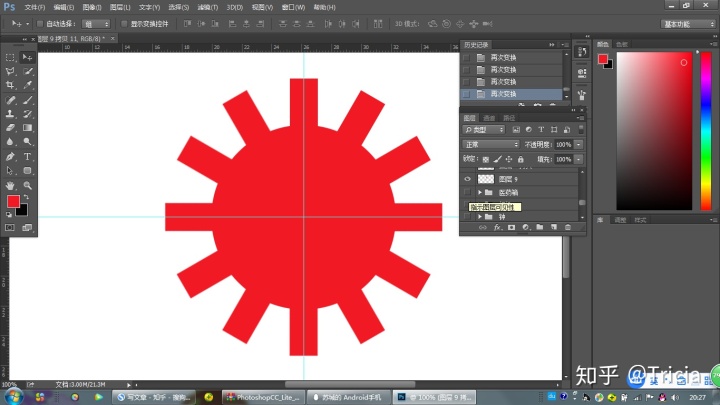720x405 pixels.
Task: Open the 类型 layer filter dropdown
Action: 484,130
